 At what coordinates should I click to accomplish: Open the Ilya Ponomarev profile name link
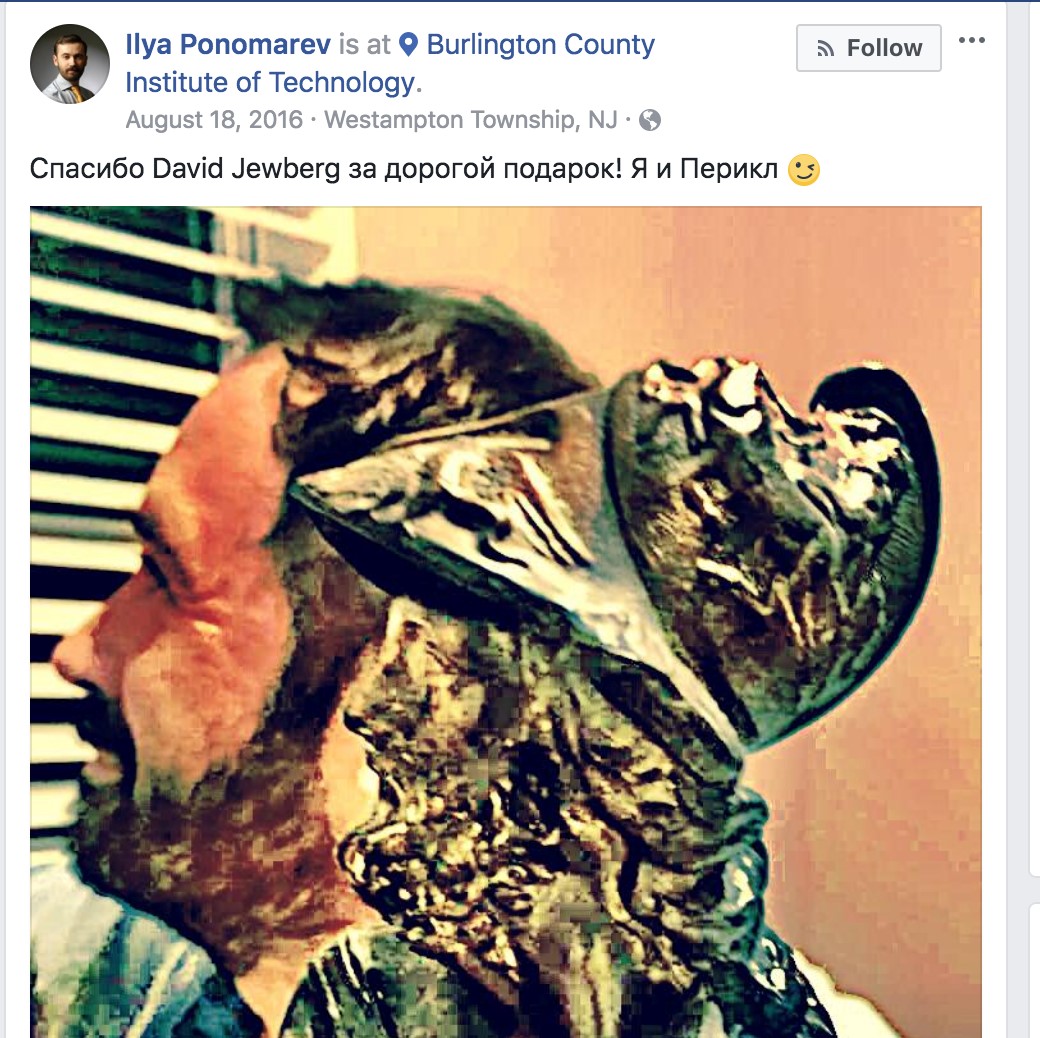[228, 44]
